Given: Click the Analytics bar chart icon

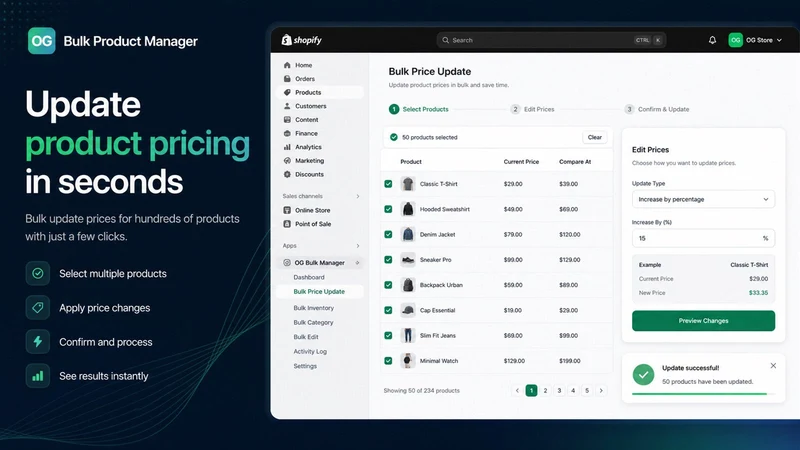Looking at the screenshot, I should pos(287,147).
